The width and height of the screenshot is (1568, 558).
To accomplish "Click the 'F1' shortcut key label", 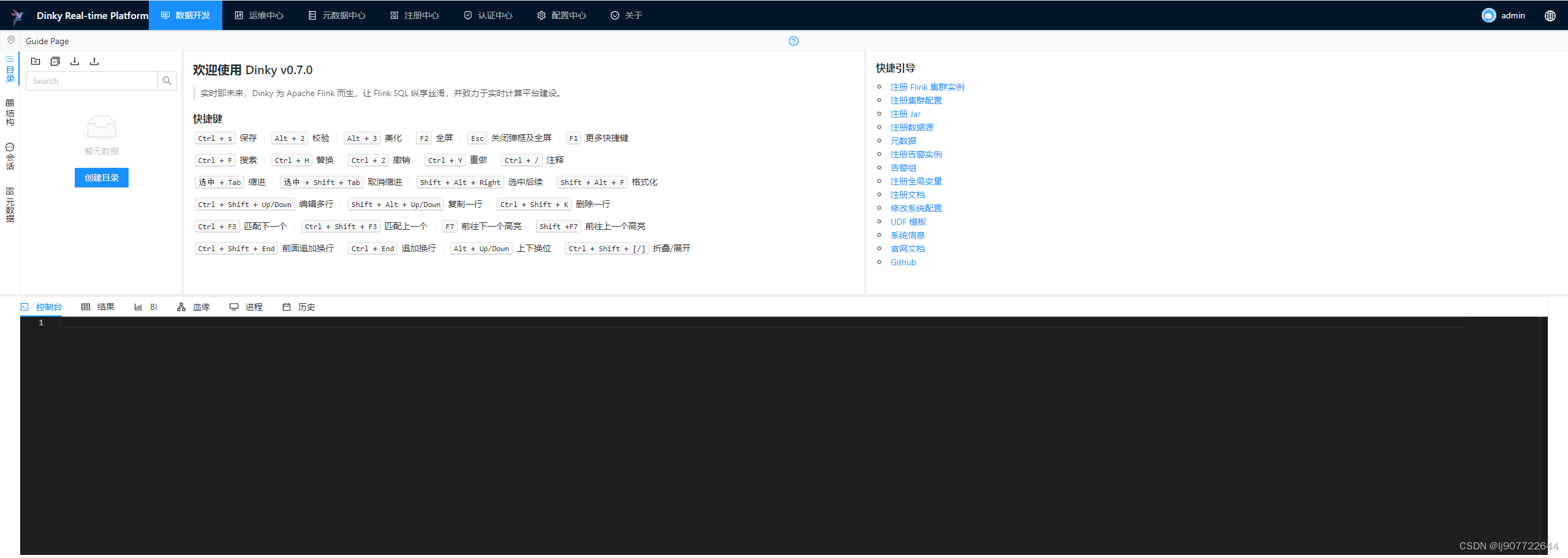I will click(x=573, y=138).
